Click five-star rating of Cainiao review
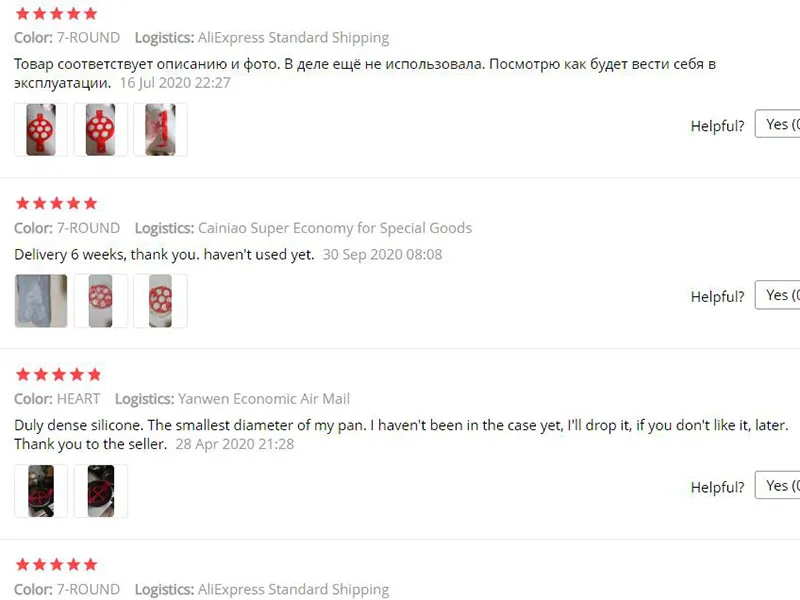The height and width of the screenshot is (600, 800). 56,204
